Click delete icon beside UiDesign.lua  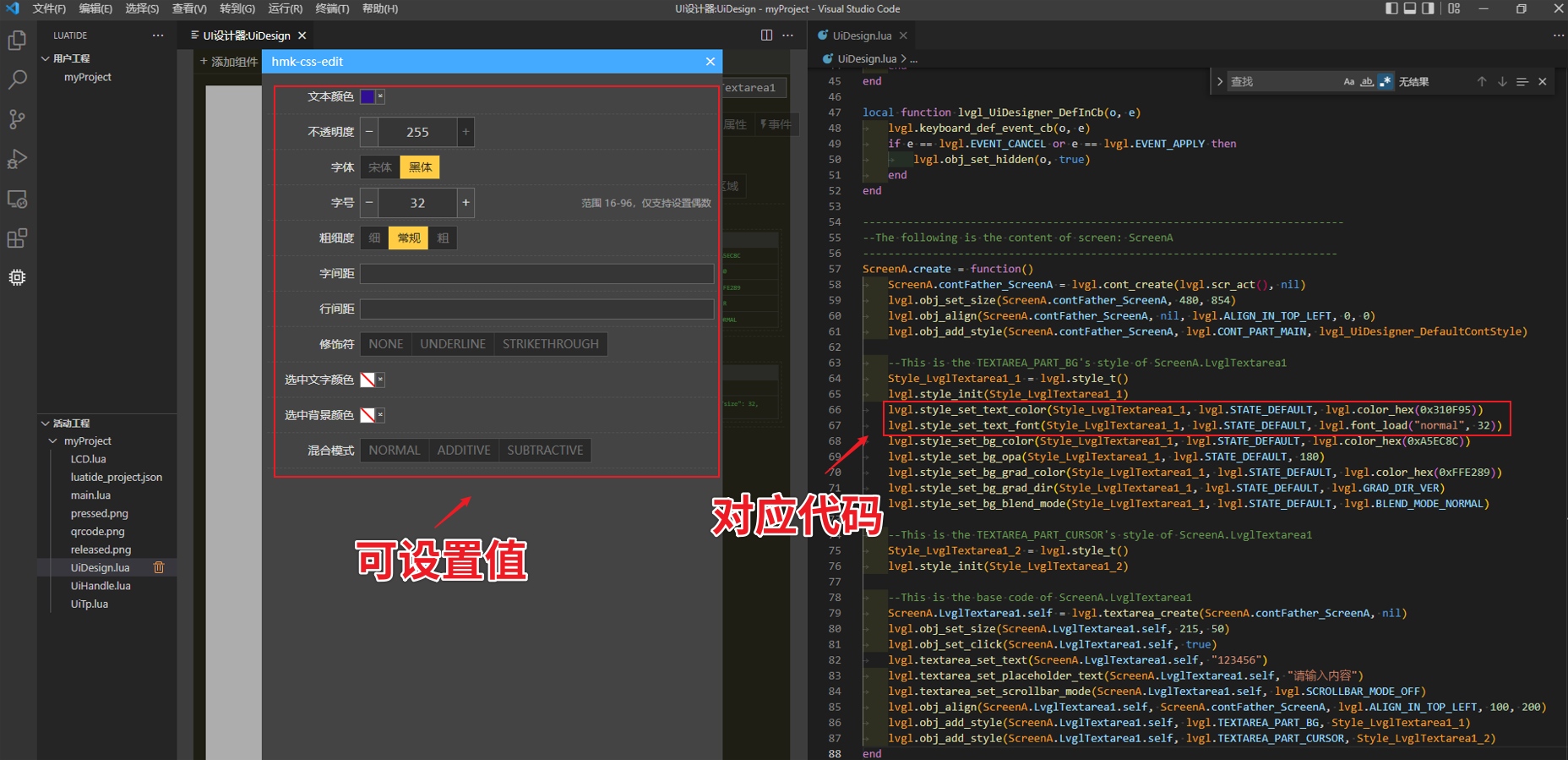click(x=159, y=567)
